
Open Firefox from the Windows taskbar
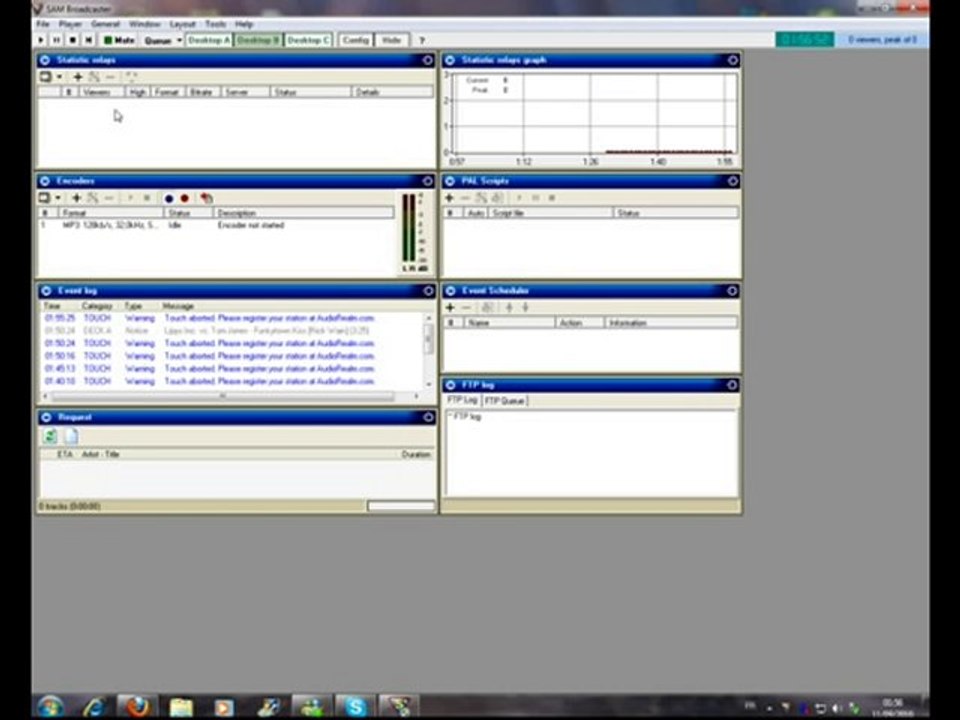click(137, 707)
